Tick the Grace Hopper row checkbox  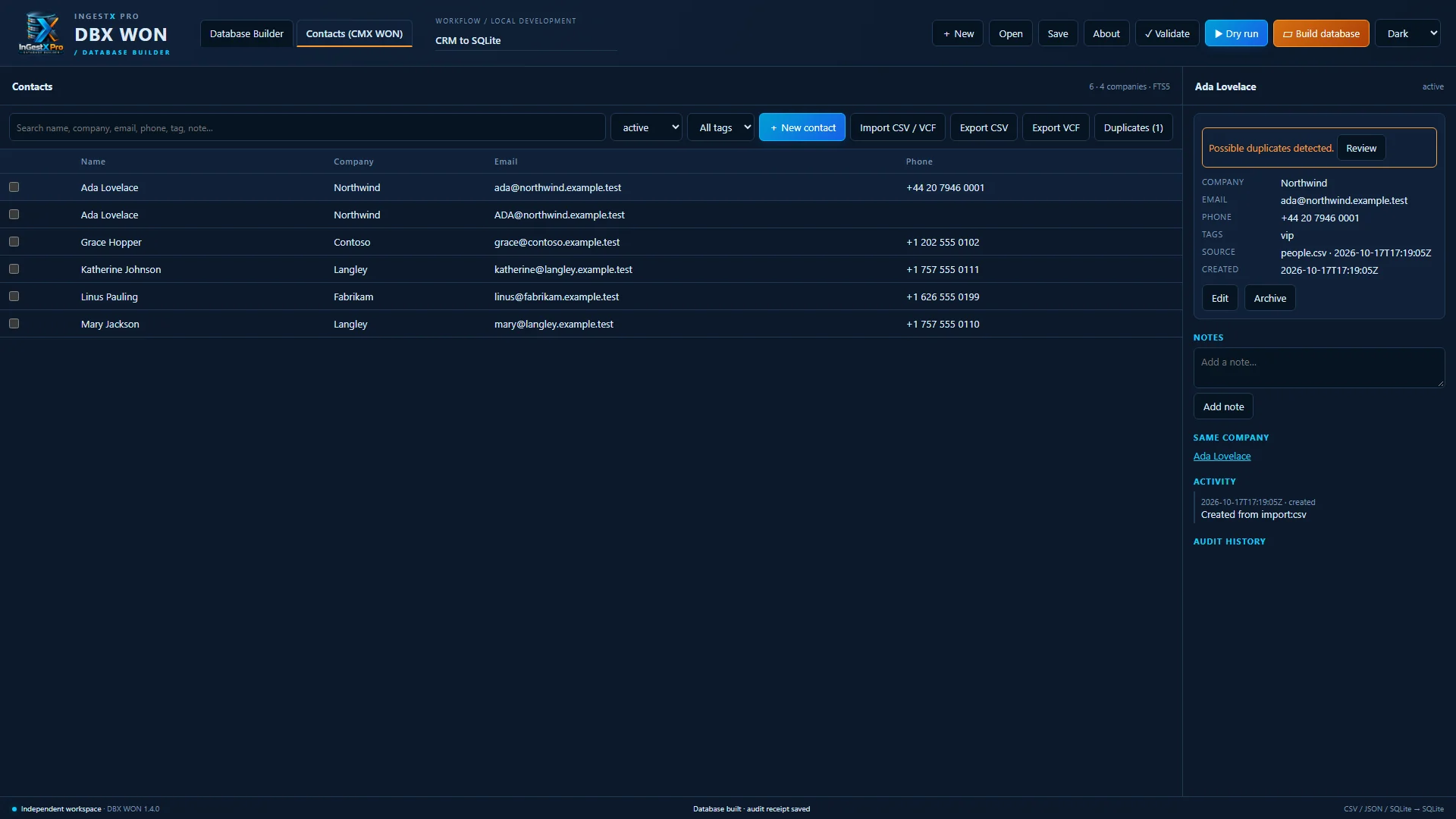14,242
